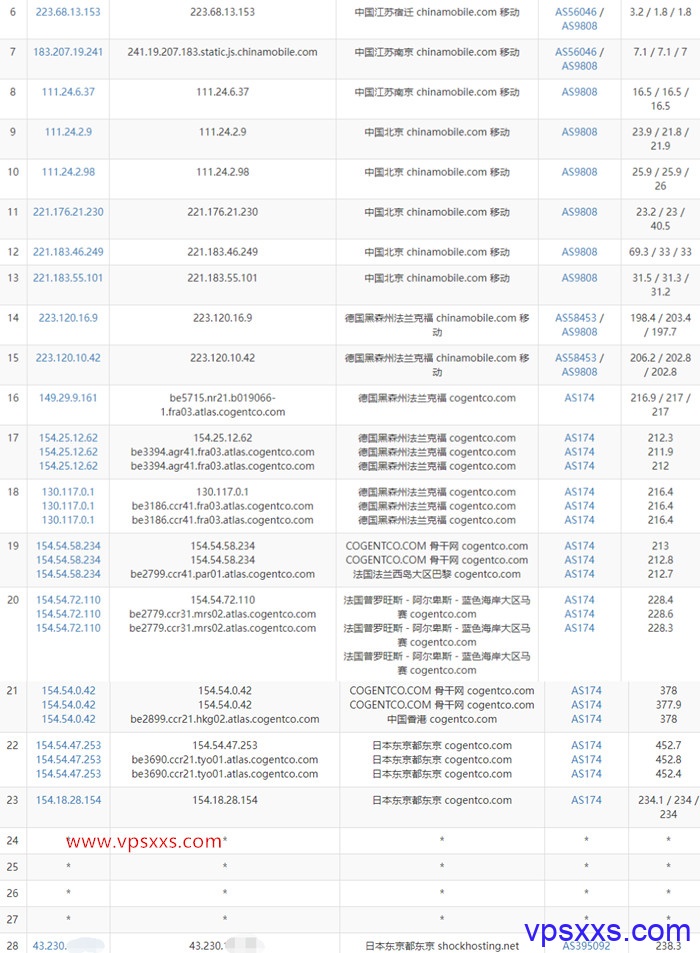Click AS9808 link in hop 11 row

579,212
